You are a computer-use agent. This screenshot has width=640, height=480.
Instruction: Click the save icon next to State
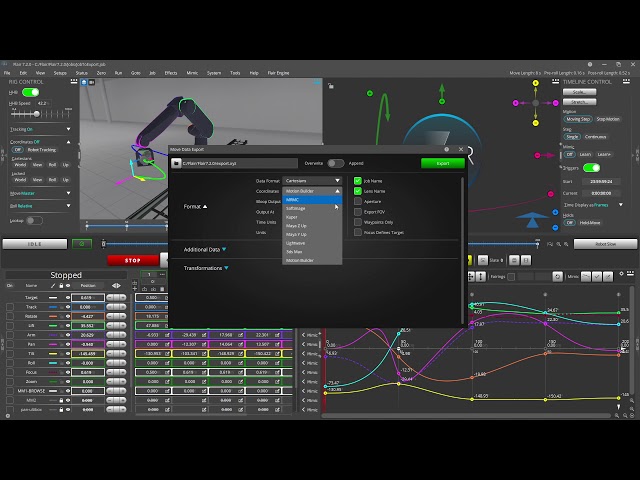pos(526,260)
